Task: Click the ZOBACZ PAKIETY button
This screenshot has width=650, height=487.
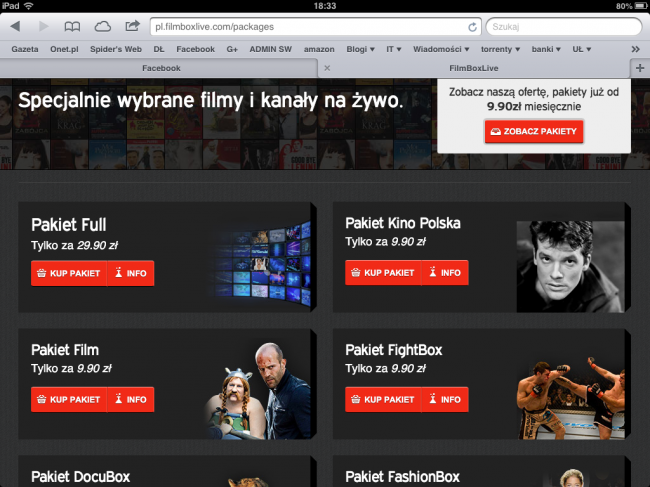Action: click(x=534, y=131)
